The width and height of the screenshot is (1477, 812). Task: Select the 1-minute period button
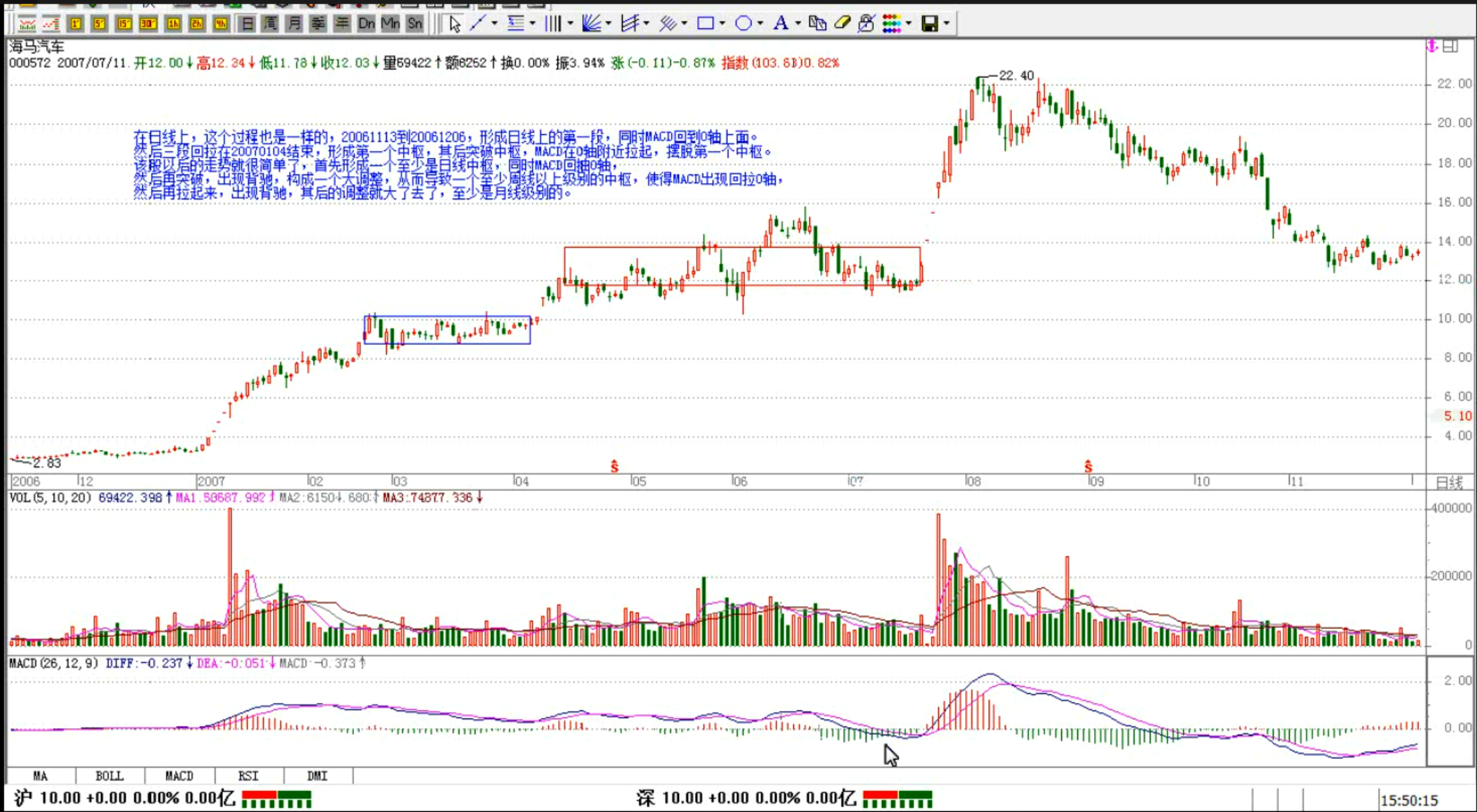[x=75, y=24]
